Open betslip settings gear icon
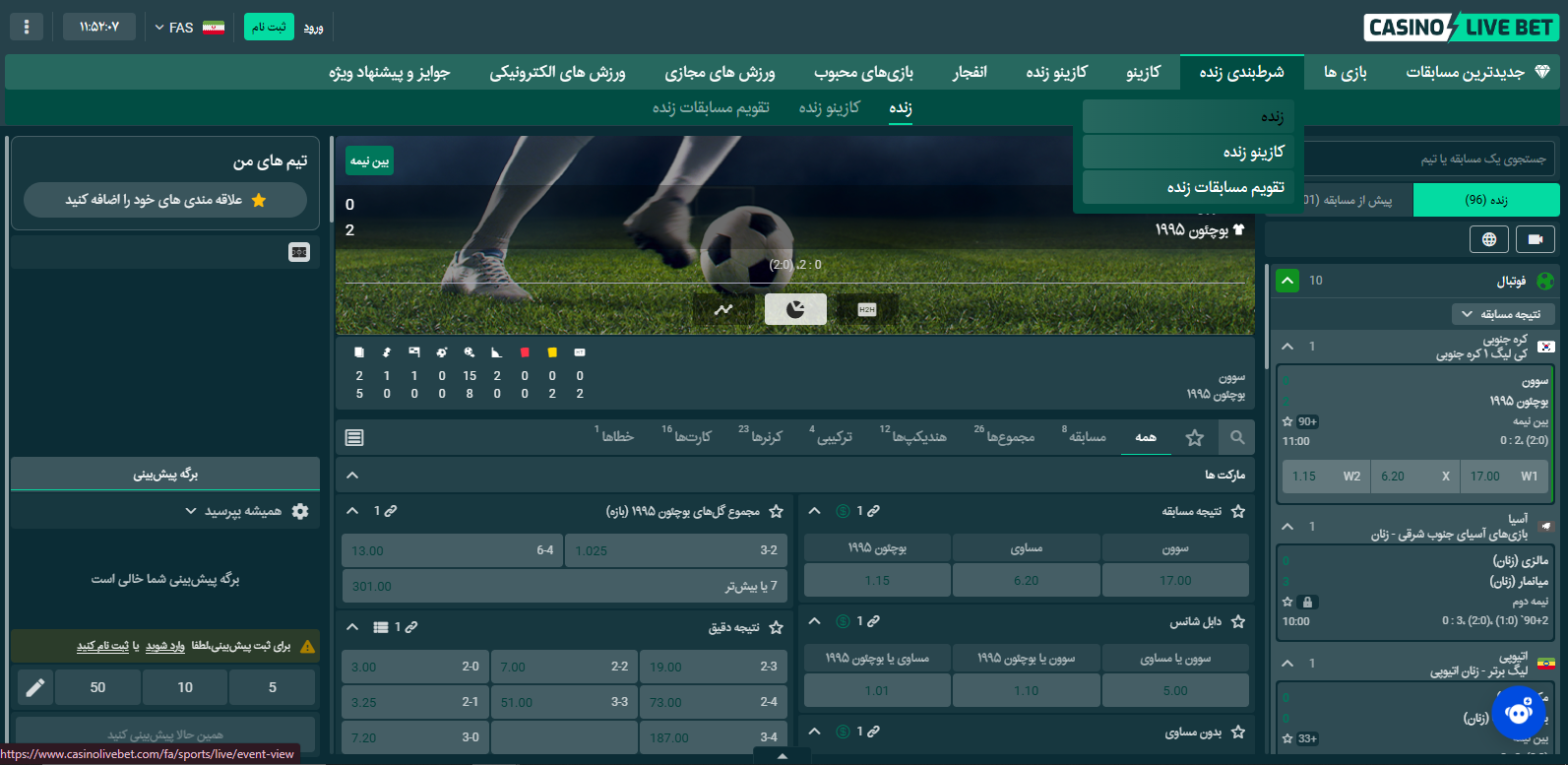 click(300, 511)
